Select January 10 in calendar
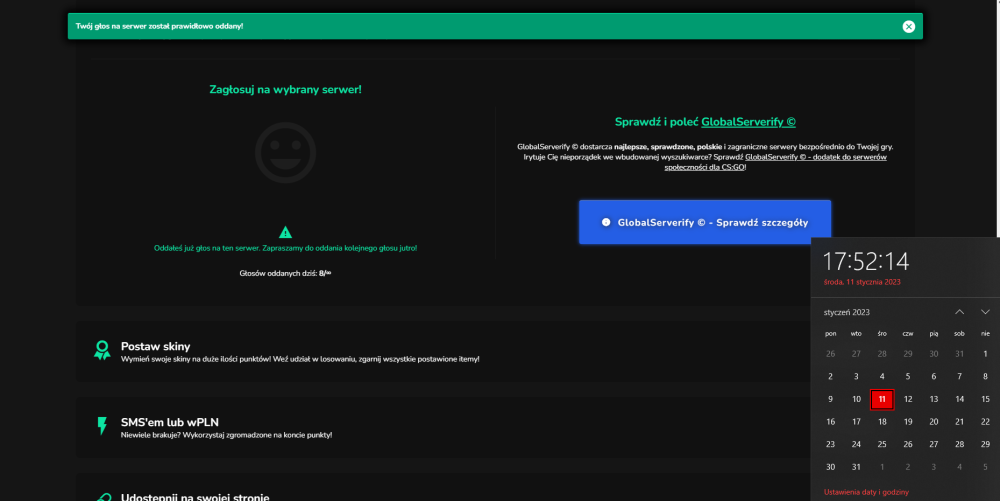 click(857, 399)
